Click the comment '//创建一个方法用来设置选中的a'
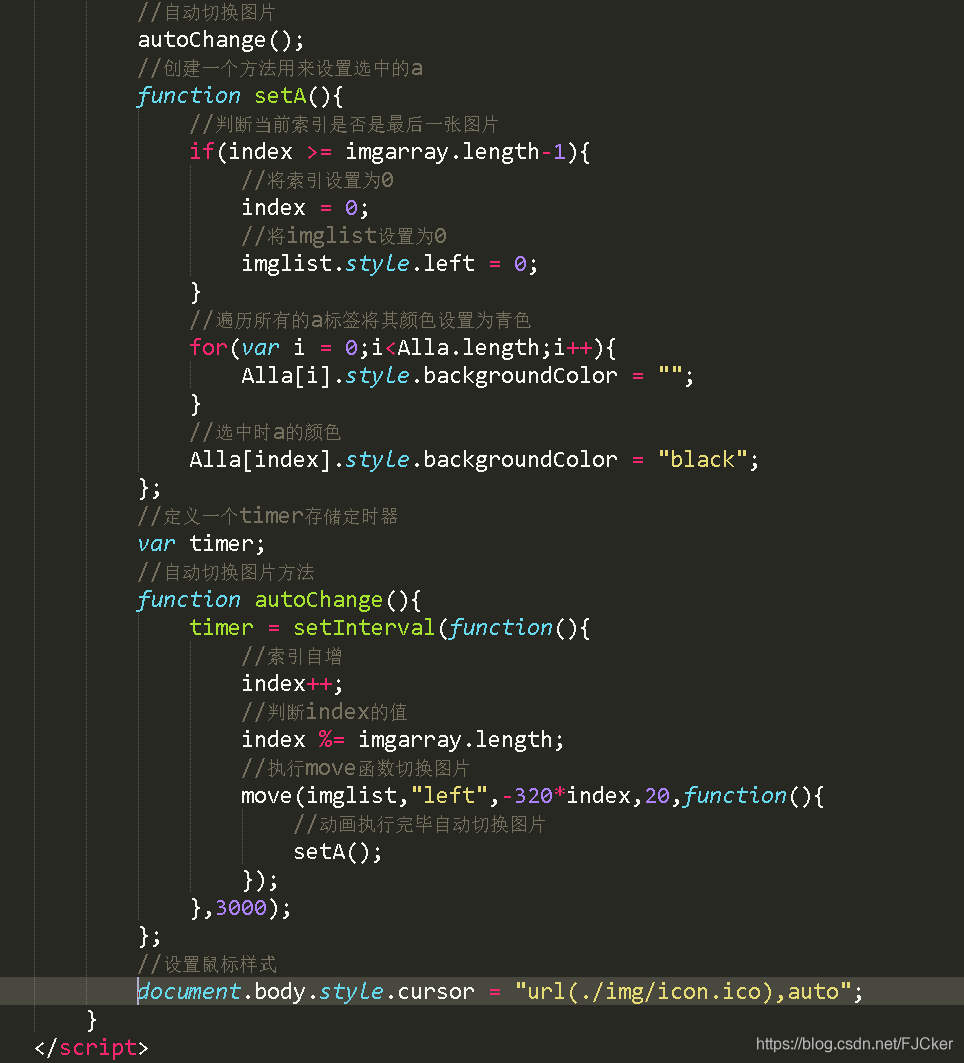 coord(280,68)
